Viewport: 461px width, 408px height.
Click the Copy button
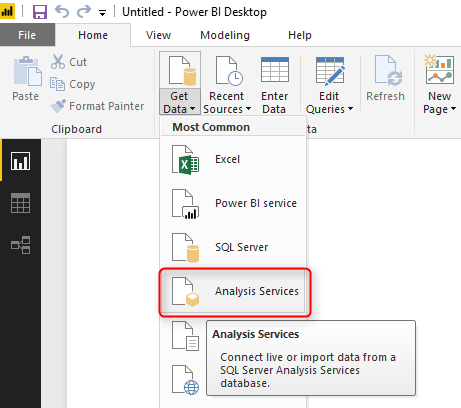click(73, 84)
